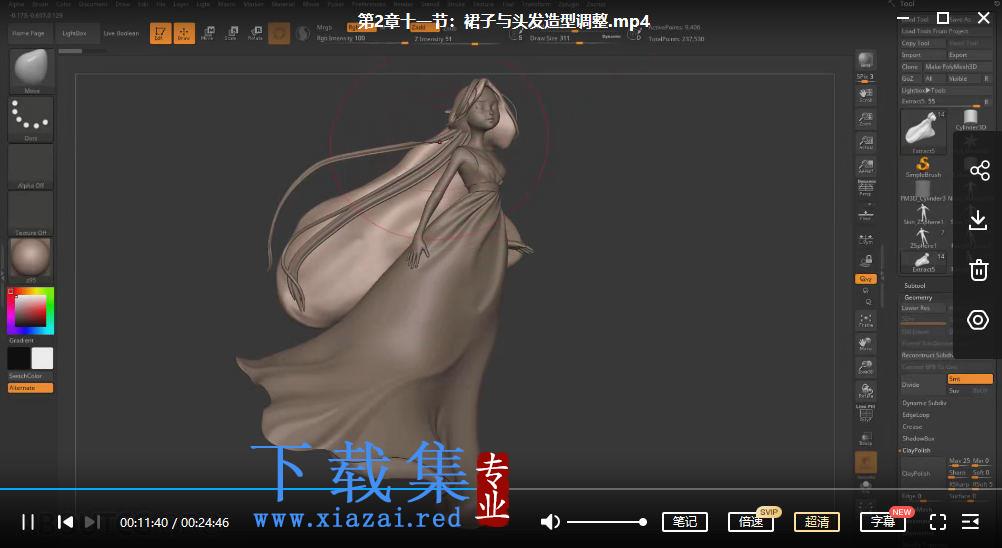The image size is (1002, 548).
Task: Adjust the volume slider handle
Action: [643, 522]
